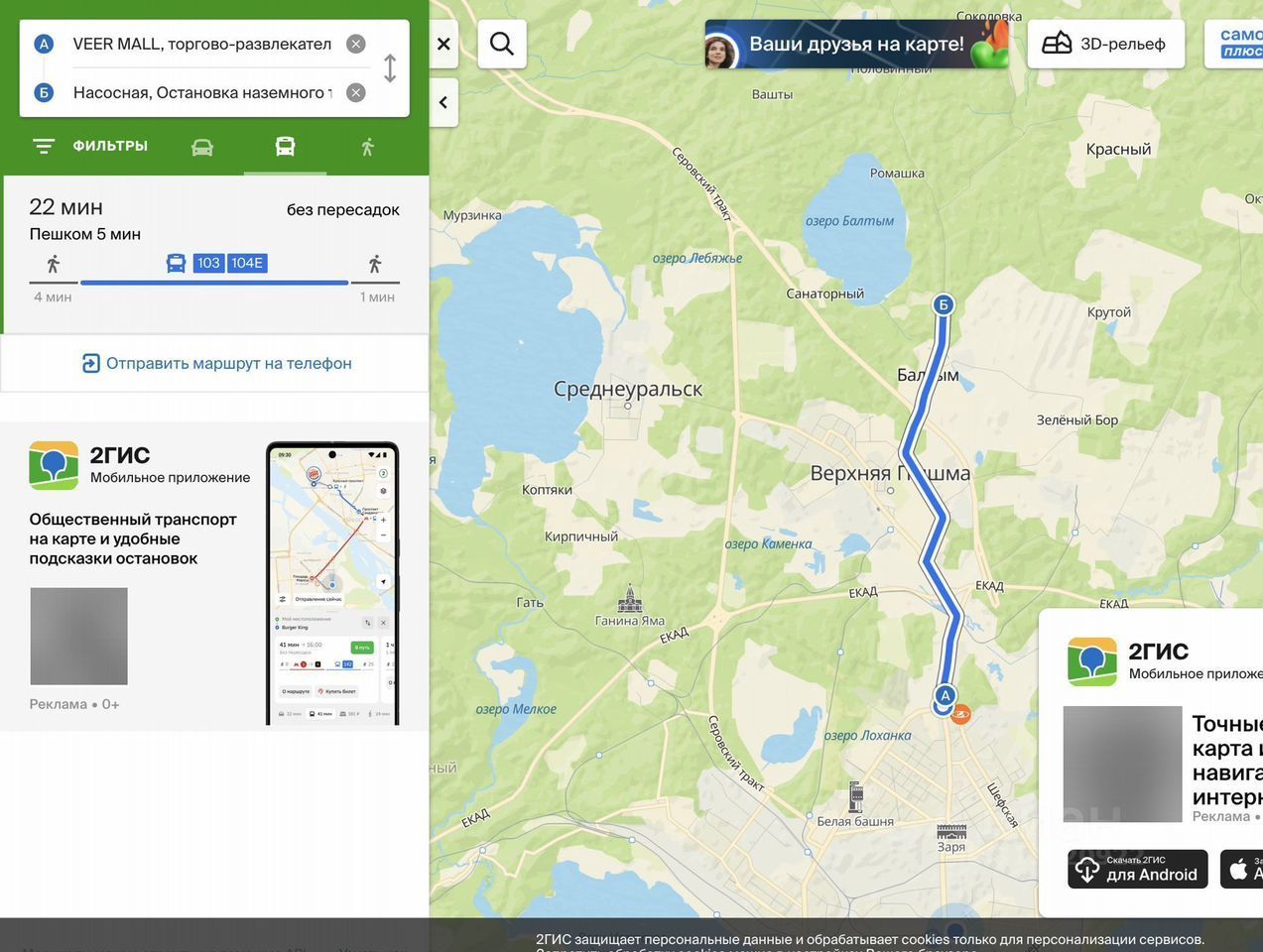Click the Крутой settlement label
1263x952 pixels.
click(x=1109, y=312)
